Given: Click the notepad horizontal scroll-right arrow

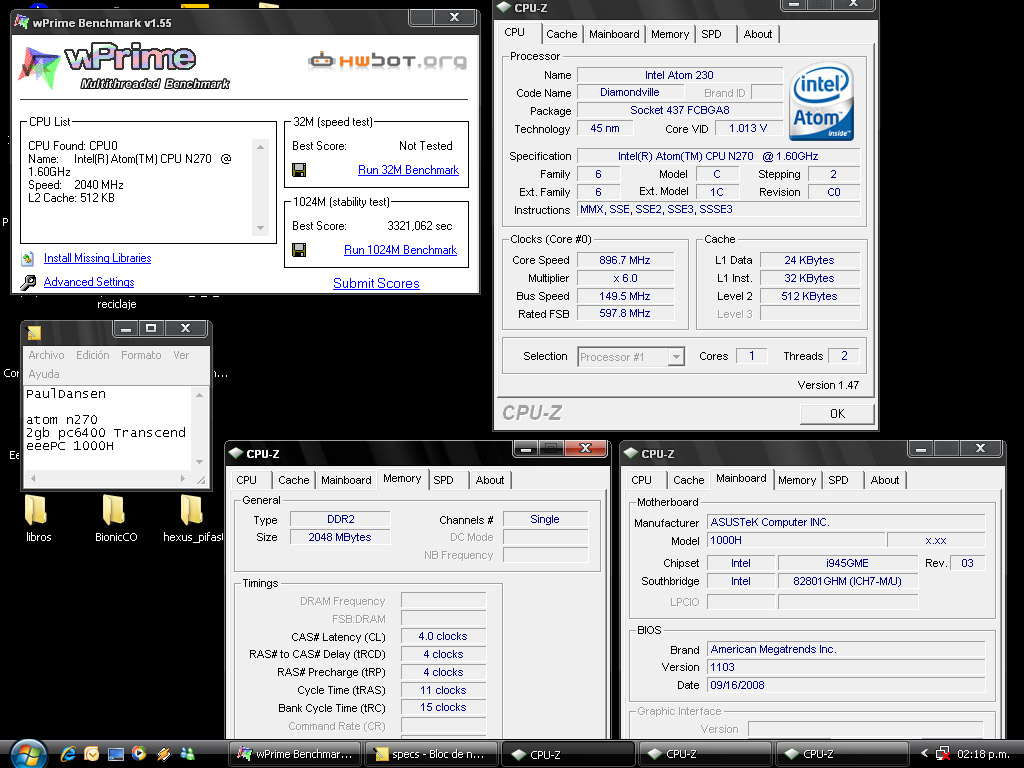Looking at the screenshot, I should tap(183, 479).
